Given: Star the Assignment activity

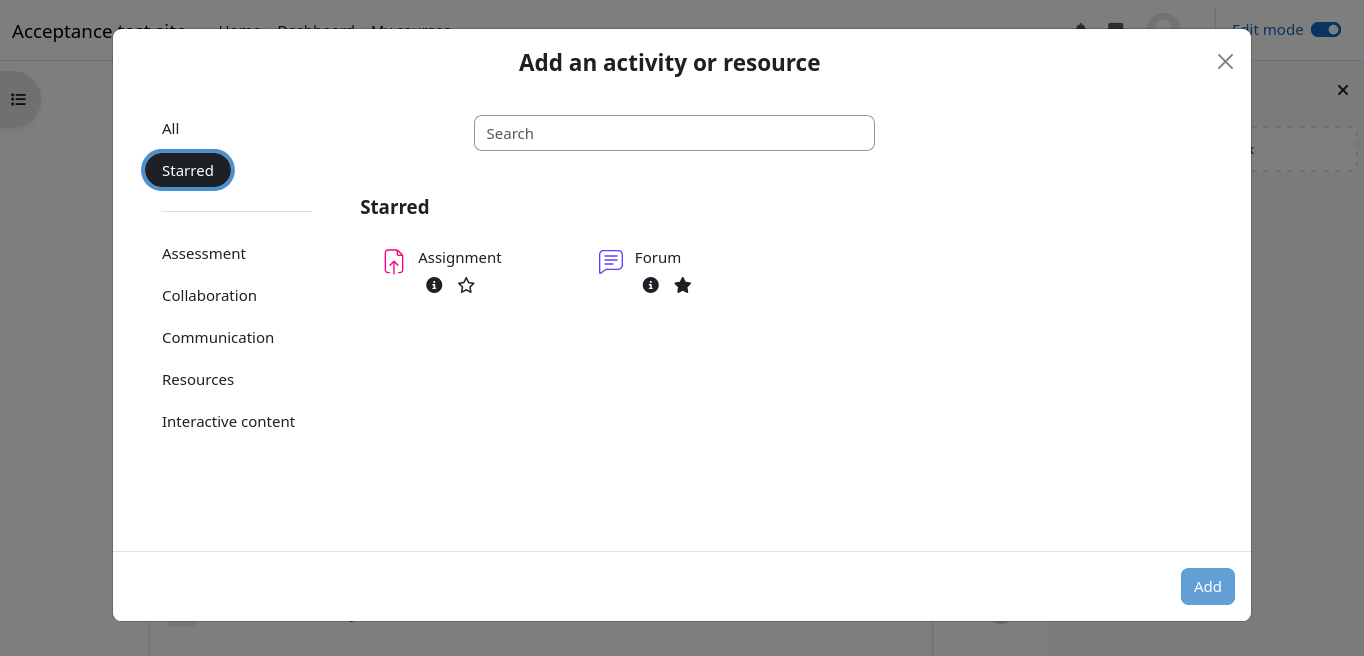Looking at the screenshot, I should click(466, 285).
